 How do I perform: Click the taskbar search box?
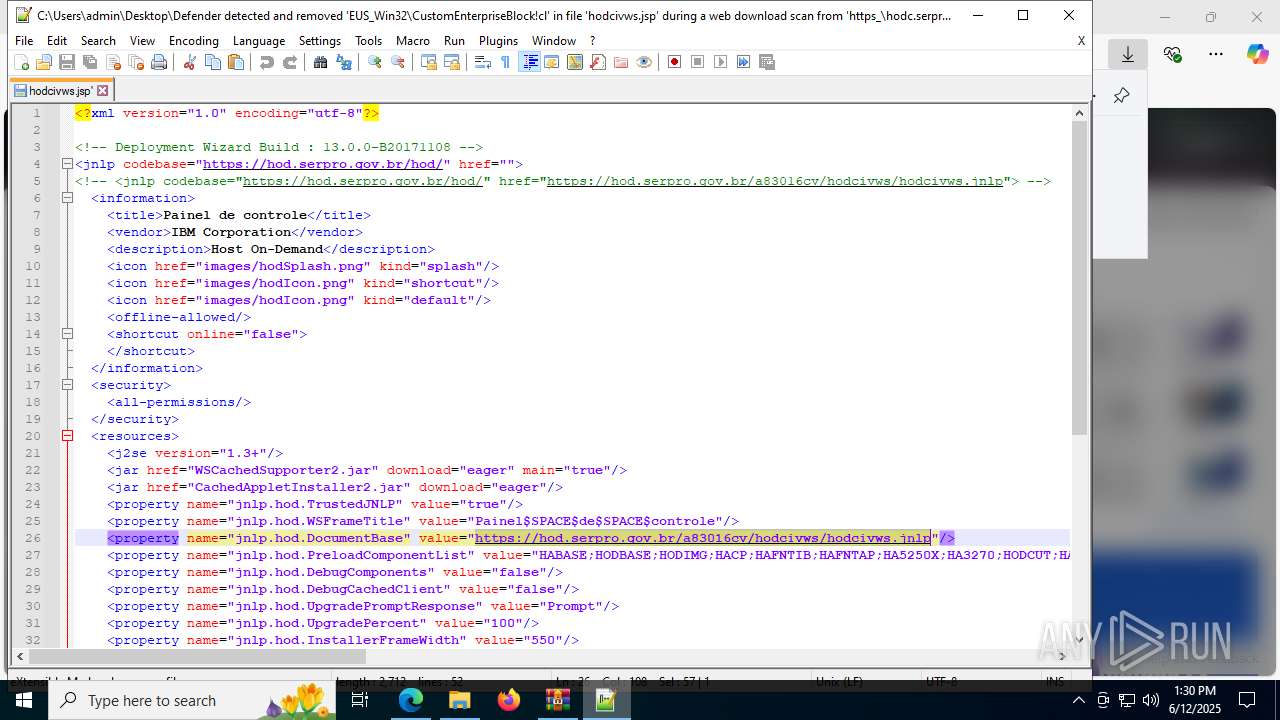(190, 700)
